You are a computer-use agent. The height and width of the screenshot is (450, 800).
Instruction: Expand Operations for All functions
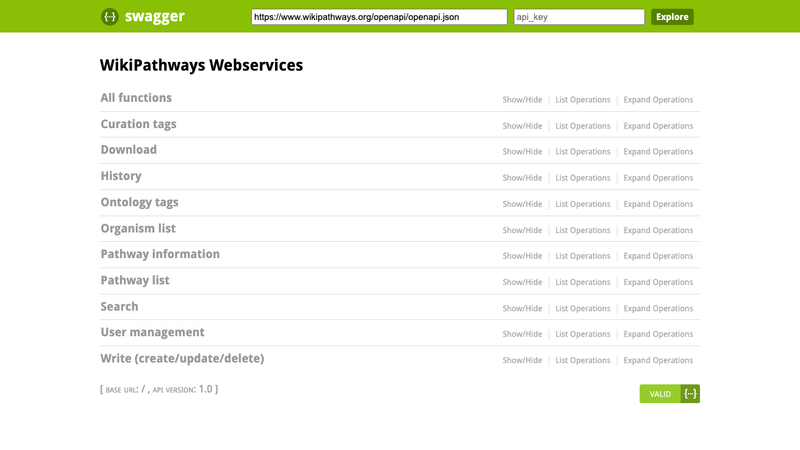658,100
